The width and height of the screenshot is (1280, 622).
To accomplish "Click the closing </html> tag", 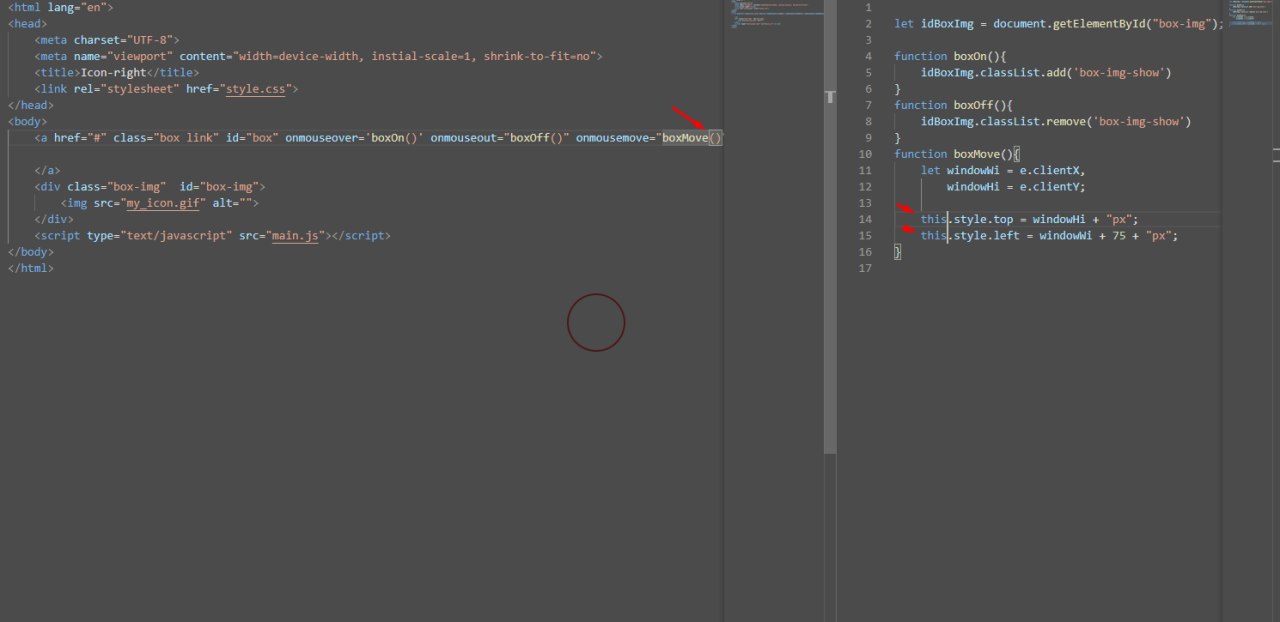I will (x=31, y=268).
